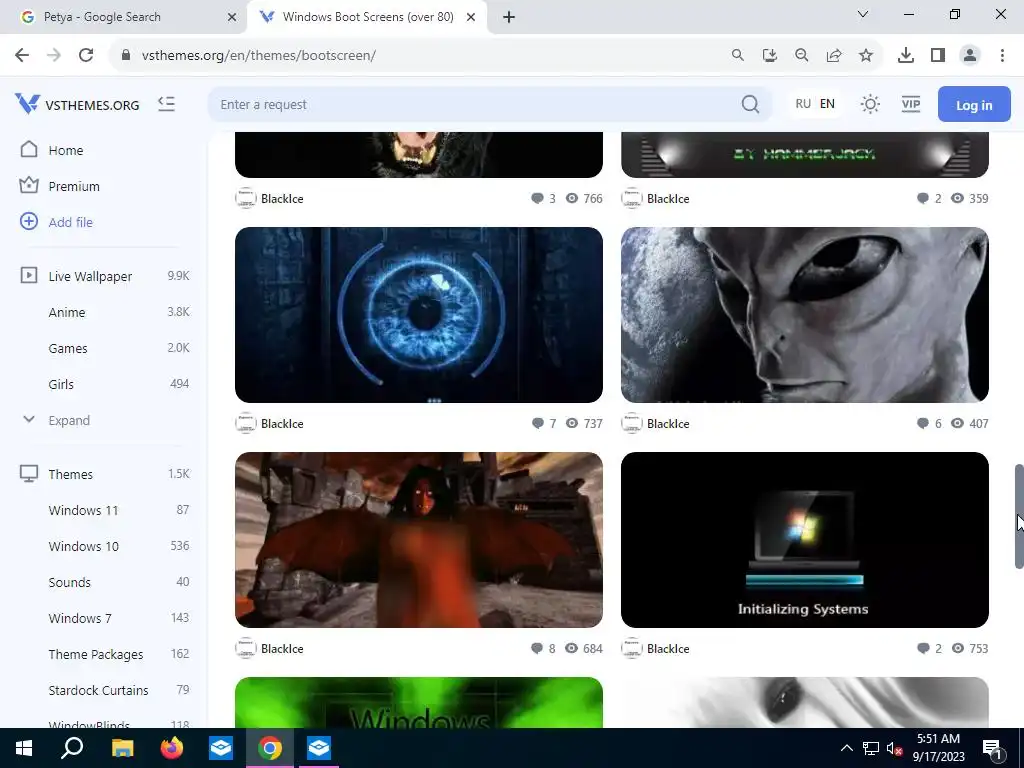Show hidden system tray icons
The width and height of the screenshot is (1024, 768).
click(x=846, y=748)
